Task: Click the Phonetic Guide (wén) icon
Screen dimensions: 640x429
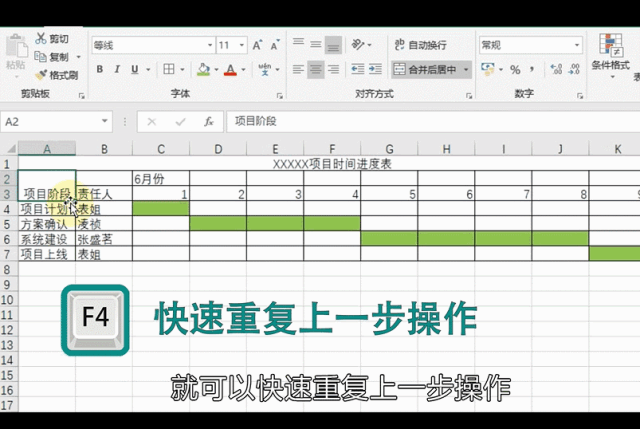Action: 265,69
